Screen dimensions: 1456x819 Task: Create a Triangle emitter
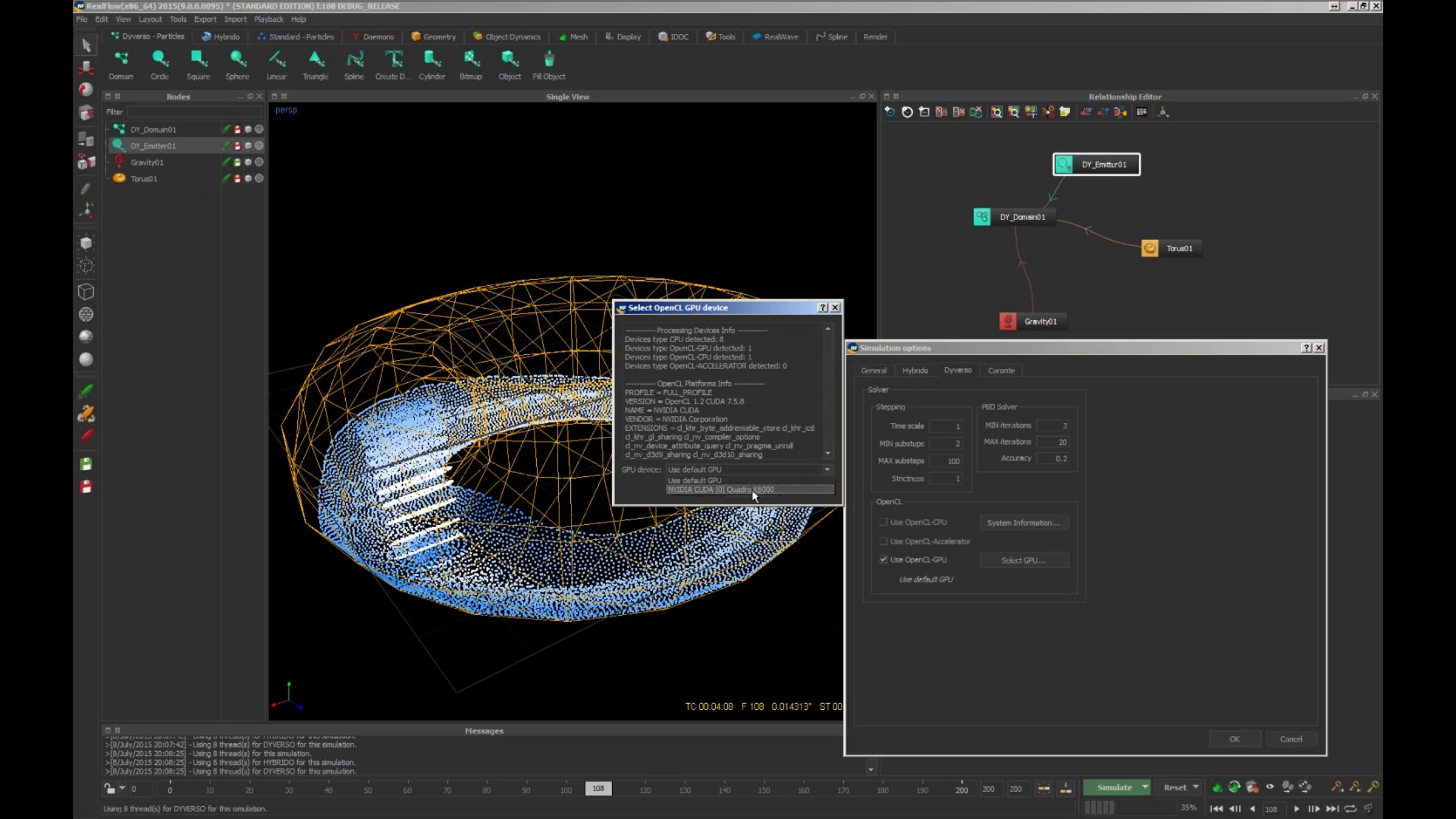315,65
